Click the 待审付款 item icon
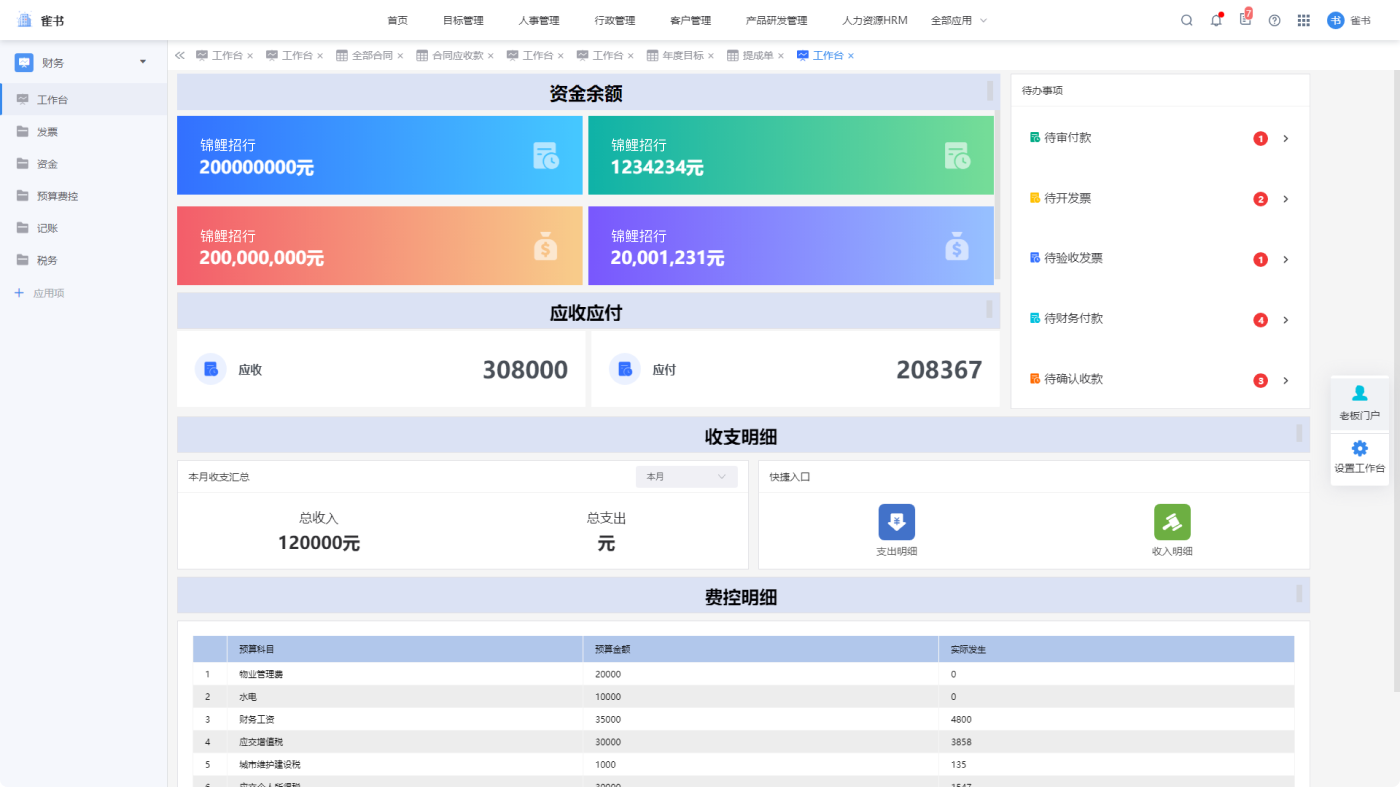The height and width of the screenshot is (787, 1400). [1035, 137]
